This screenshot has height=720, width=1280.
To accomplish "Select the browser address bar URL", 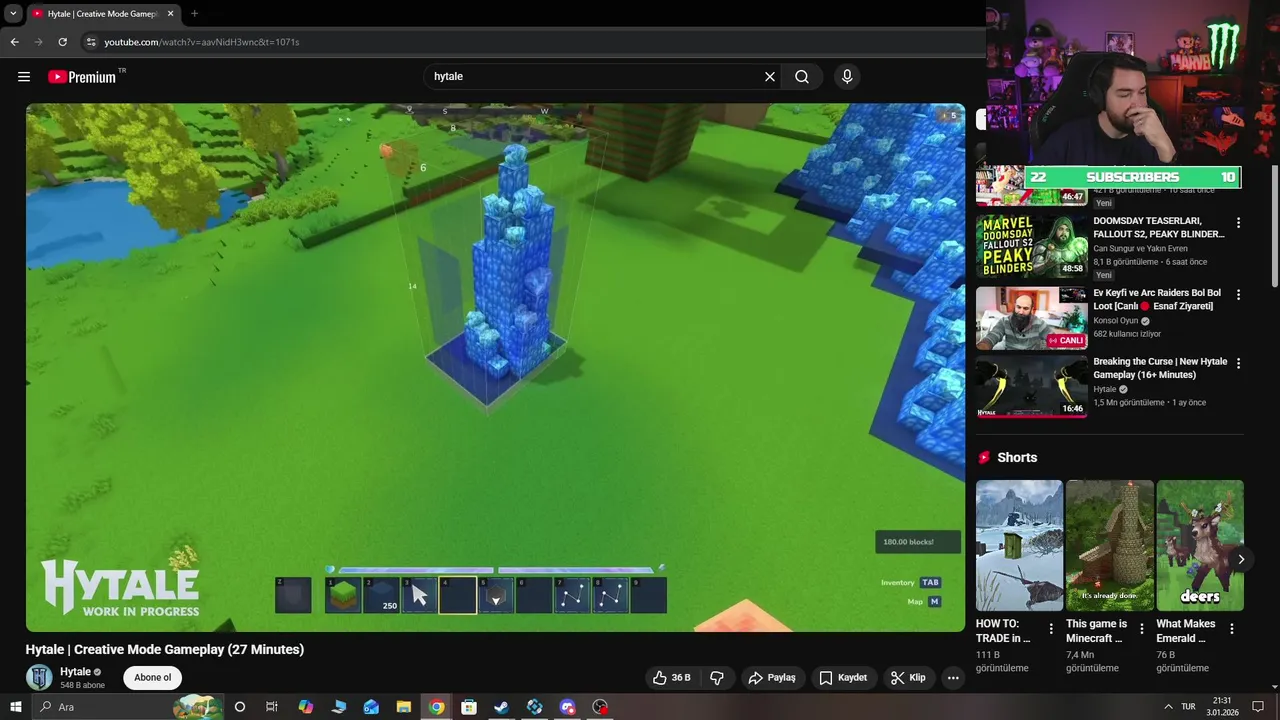I will [202, 42].
